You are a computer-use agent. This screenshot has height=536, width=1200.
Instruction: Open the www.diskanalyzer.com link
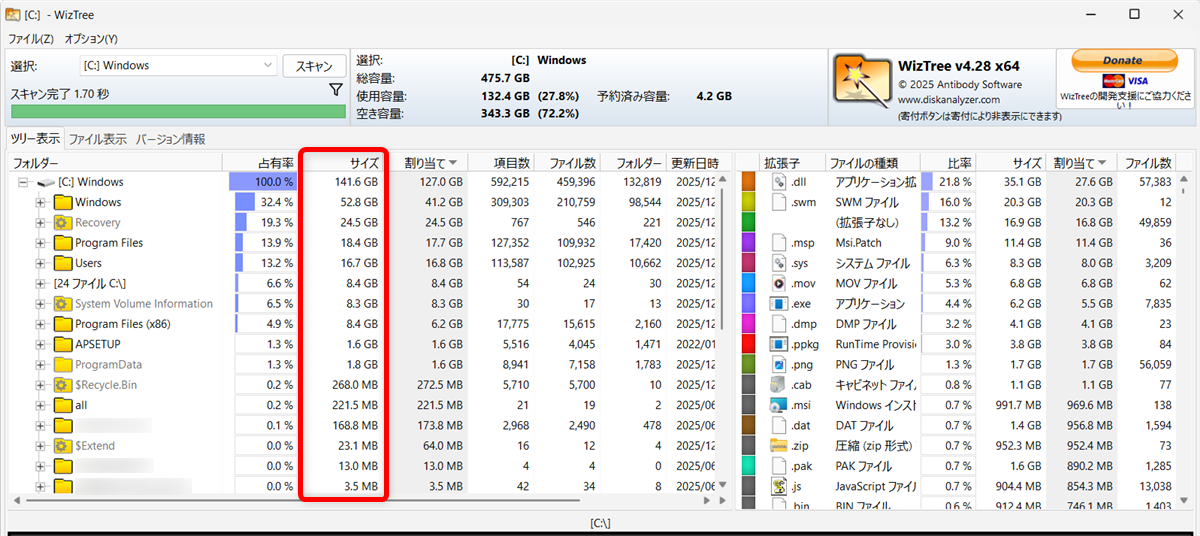coord(948,100)
